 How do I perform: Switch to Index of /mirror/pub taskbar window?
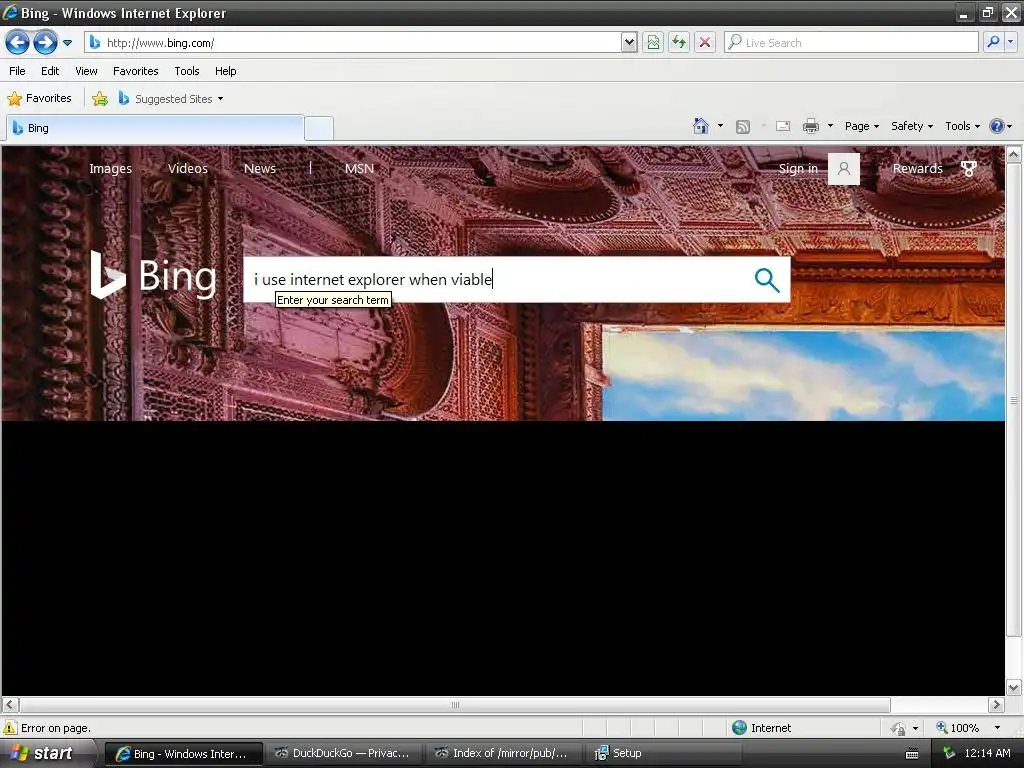(x=503, y=754)
